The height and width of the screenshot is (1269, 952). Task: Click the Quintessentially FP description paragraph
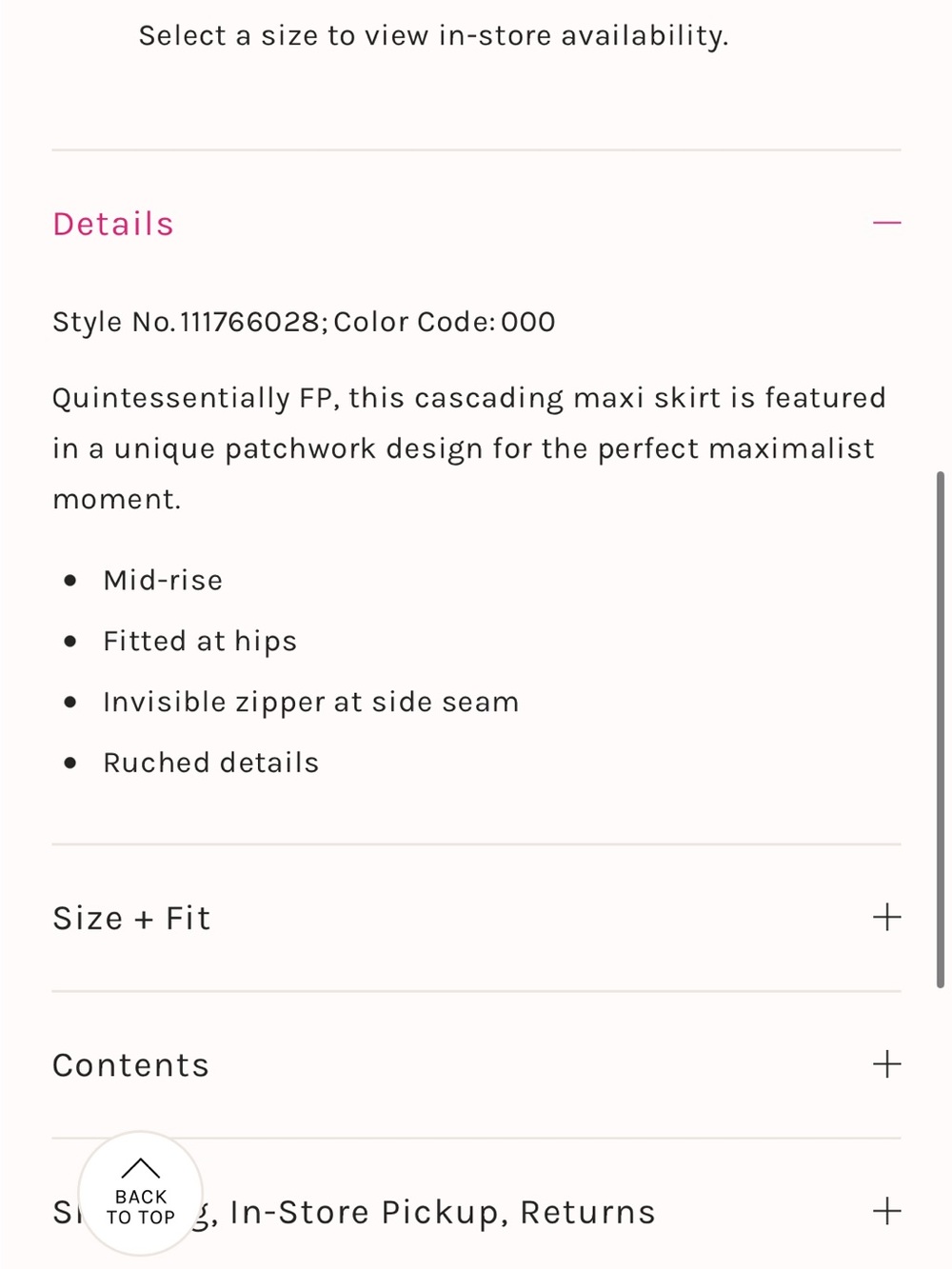[469, 447]
